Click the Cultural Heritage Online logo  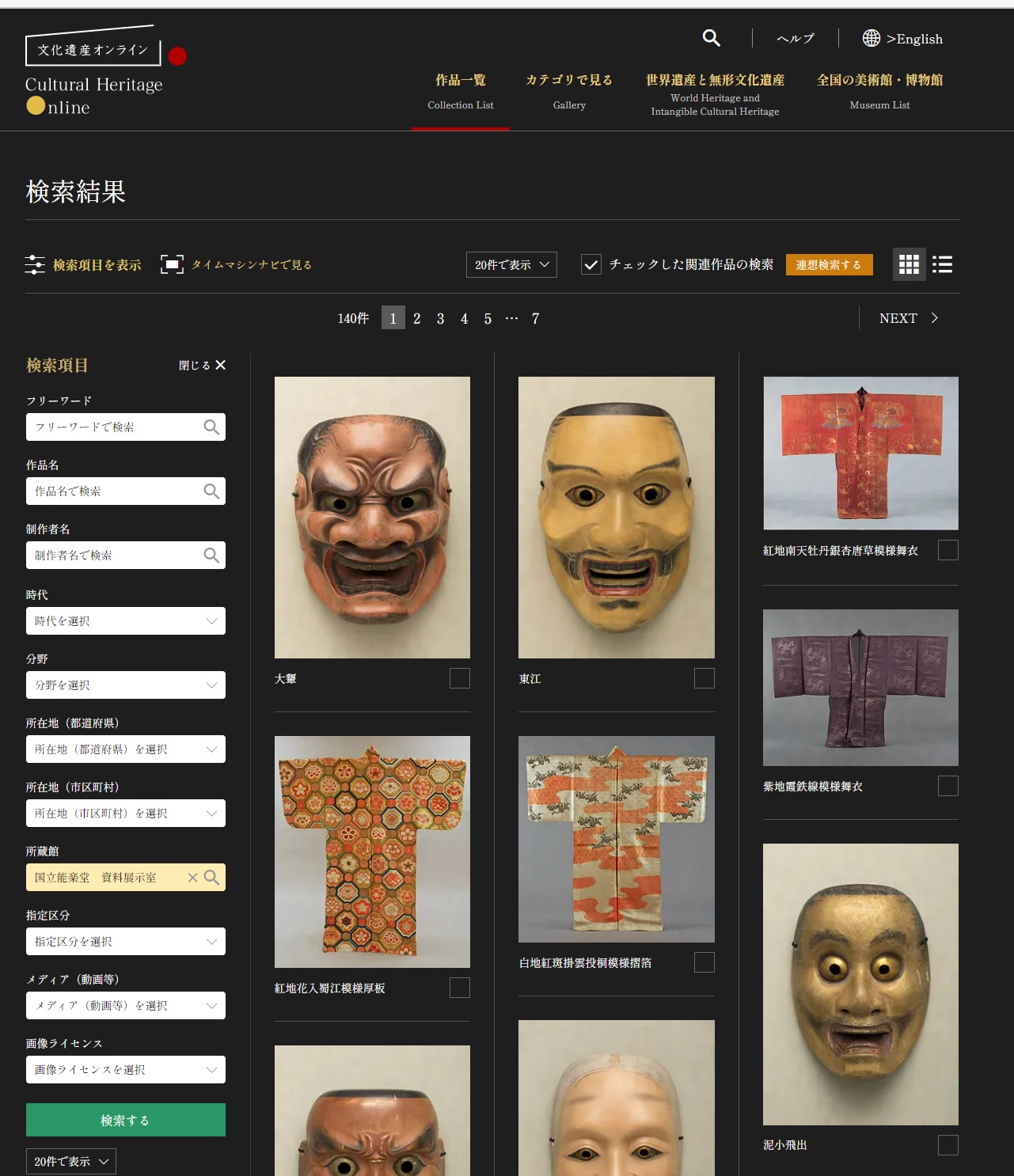coord(106,71)
